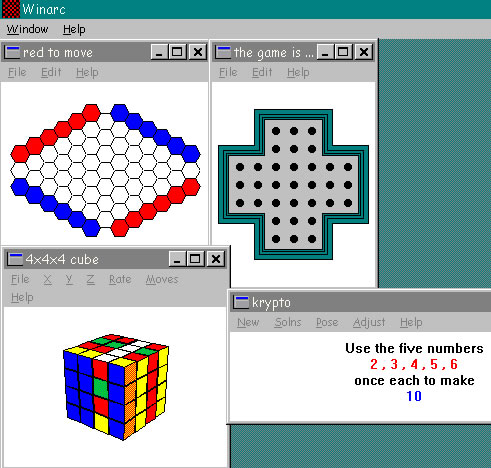
Task: Click Adjust in the krypto menu bar
Action: pyautogui.click(x=369, y=322)
